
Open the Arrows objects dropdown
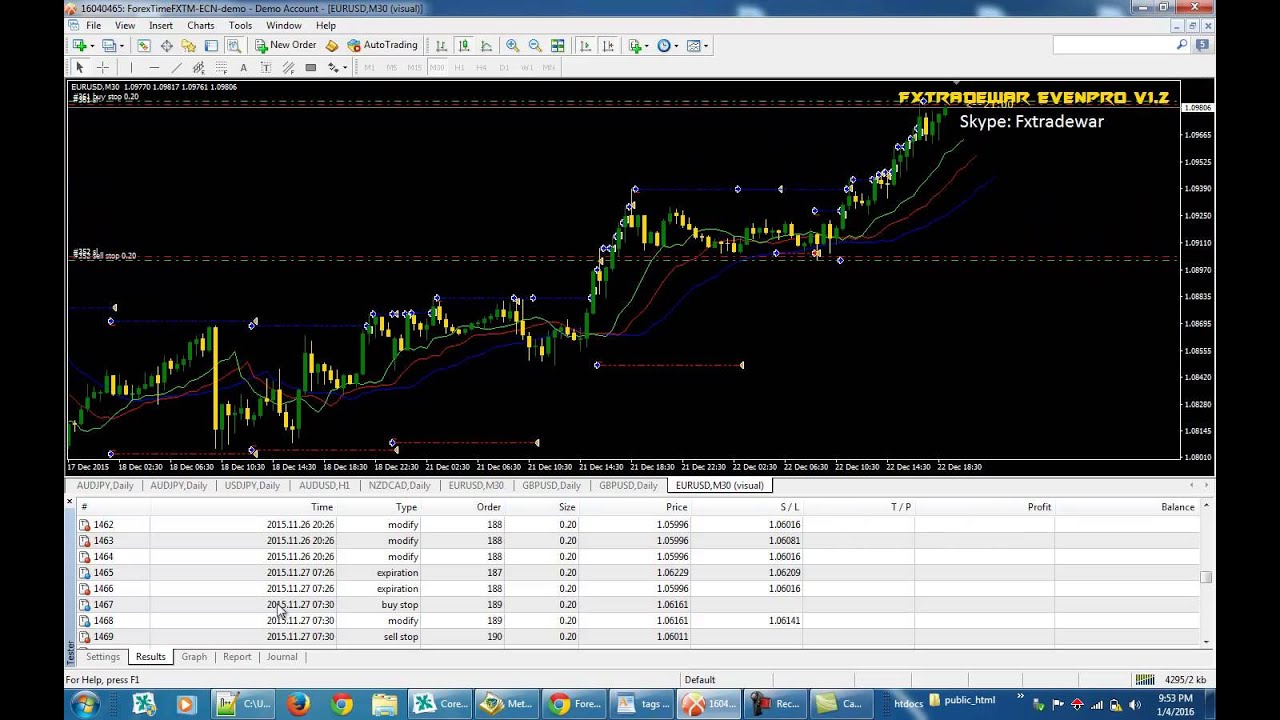337,68
